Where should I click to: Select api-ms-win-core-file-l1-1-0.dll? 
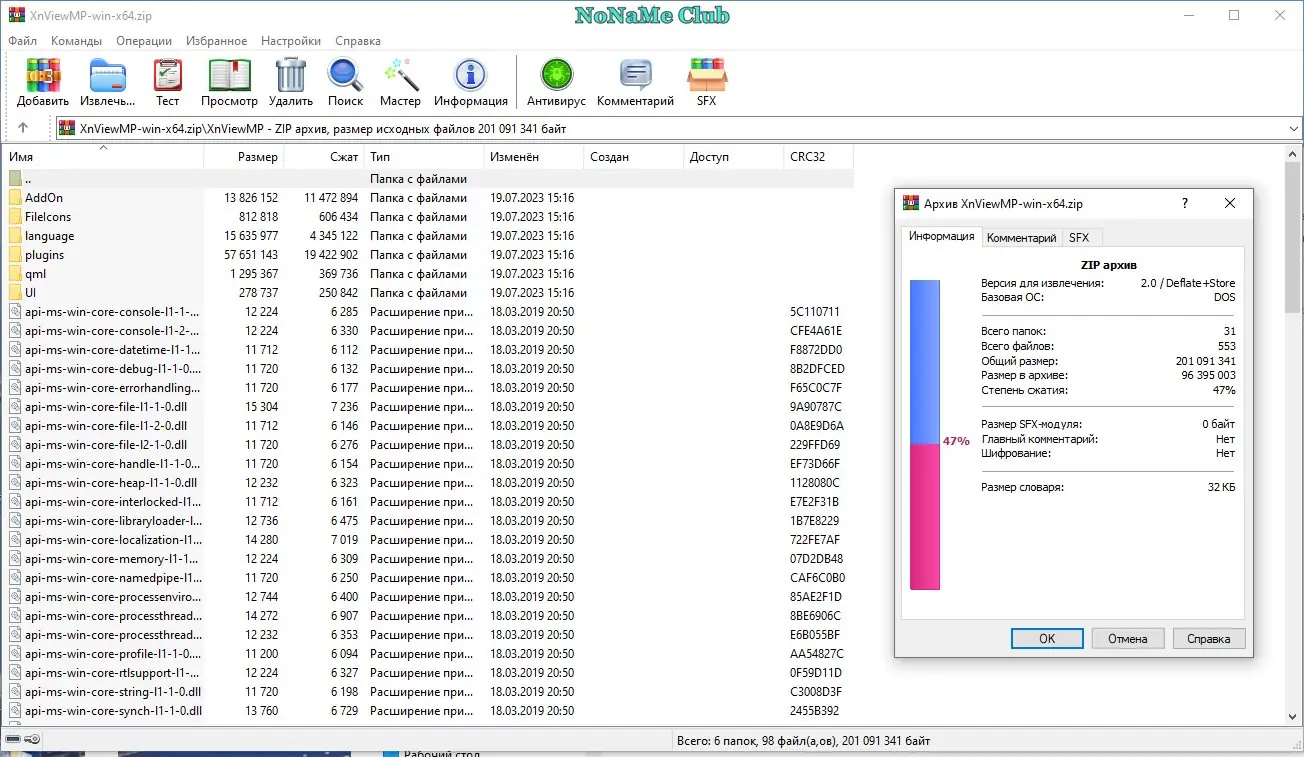click(105, 407)
